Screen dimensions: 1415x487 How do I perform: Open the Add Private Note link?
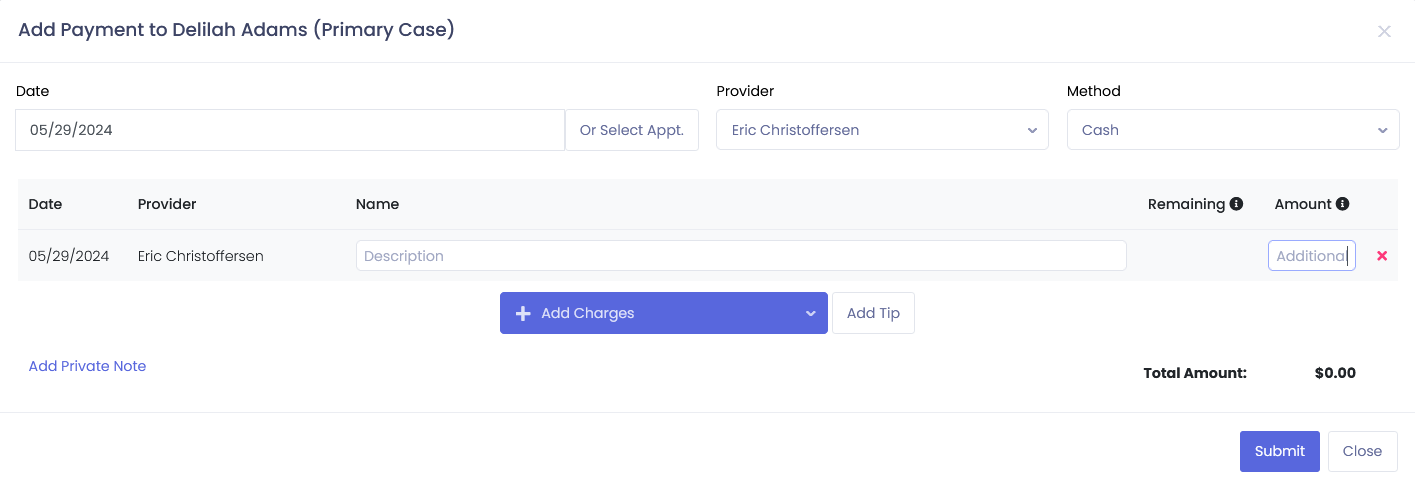point(87,366)
